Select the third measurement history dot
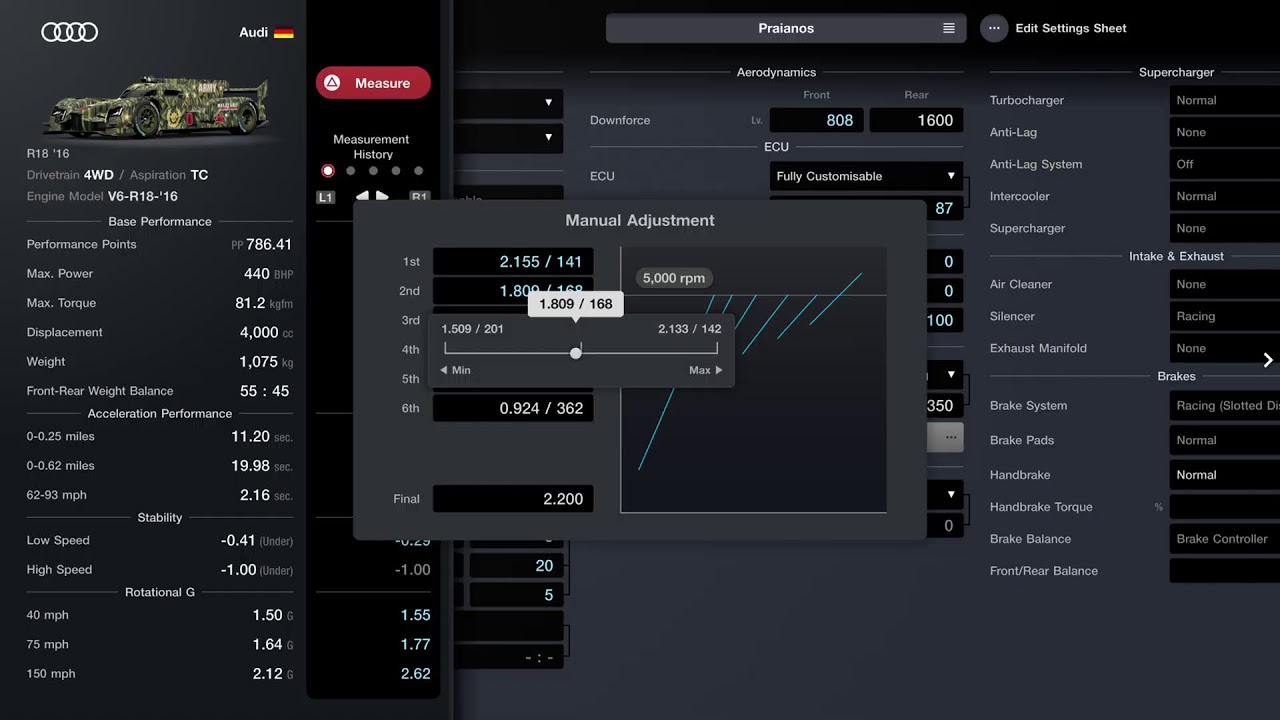This screenshot has height=720, width=1280. pyautogui.click(x=373, y=171)
